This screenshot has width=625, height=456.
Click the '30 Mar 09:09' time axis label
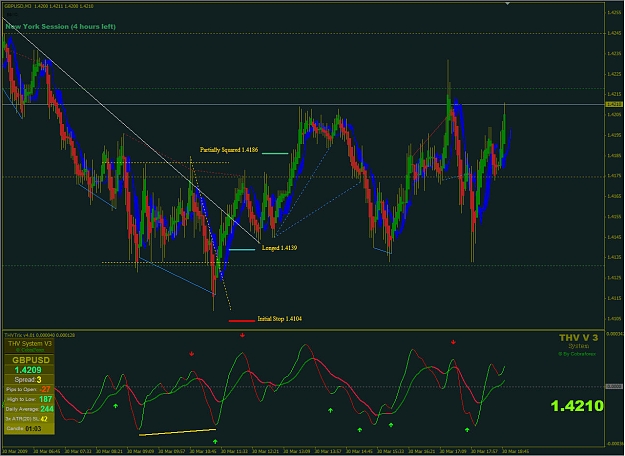pyautogui.click(x=140, y=452)
